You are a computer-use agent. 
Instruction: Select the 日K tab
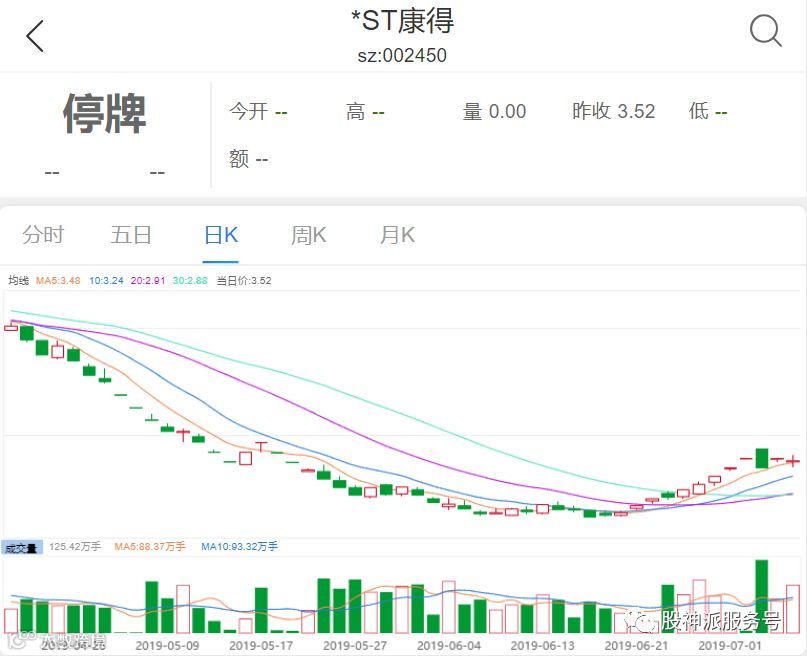click(x=221, y=235)
